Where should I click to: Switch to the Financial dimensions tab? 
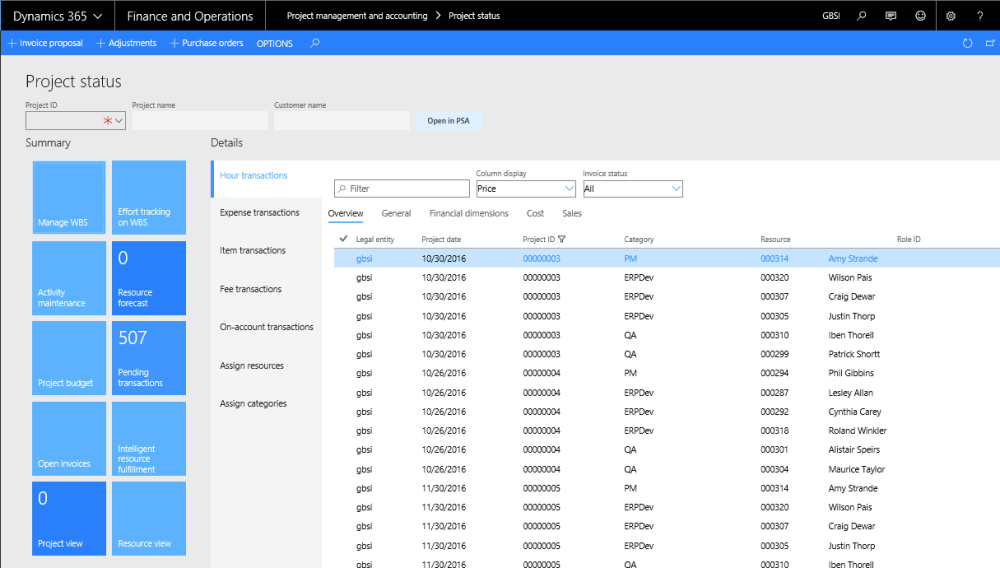[468, 213]
